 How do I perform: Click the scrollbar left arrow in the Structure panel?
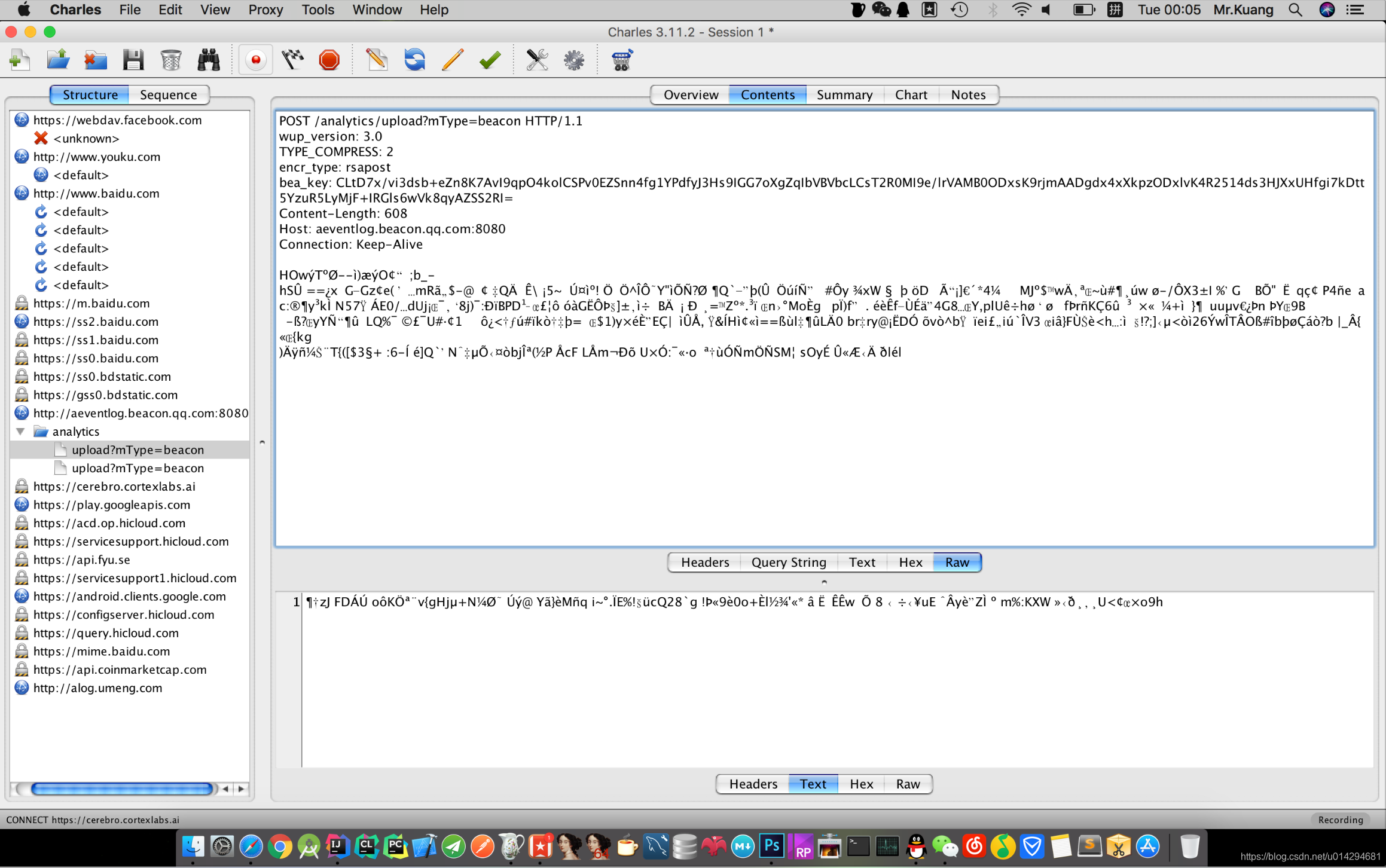(225, 788)
